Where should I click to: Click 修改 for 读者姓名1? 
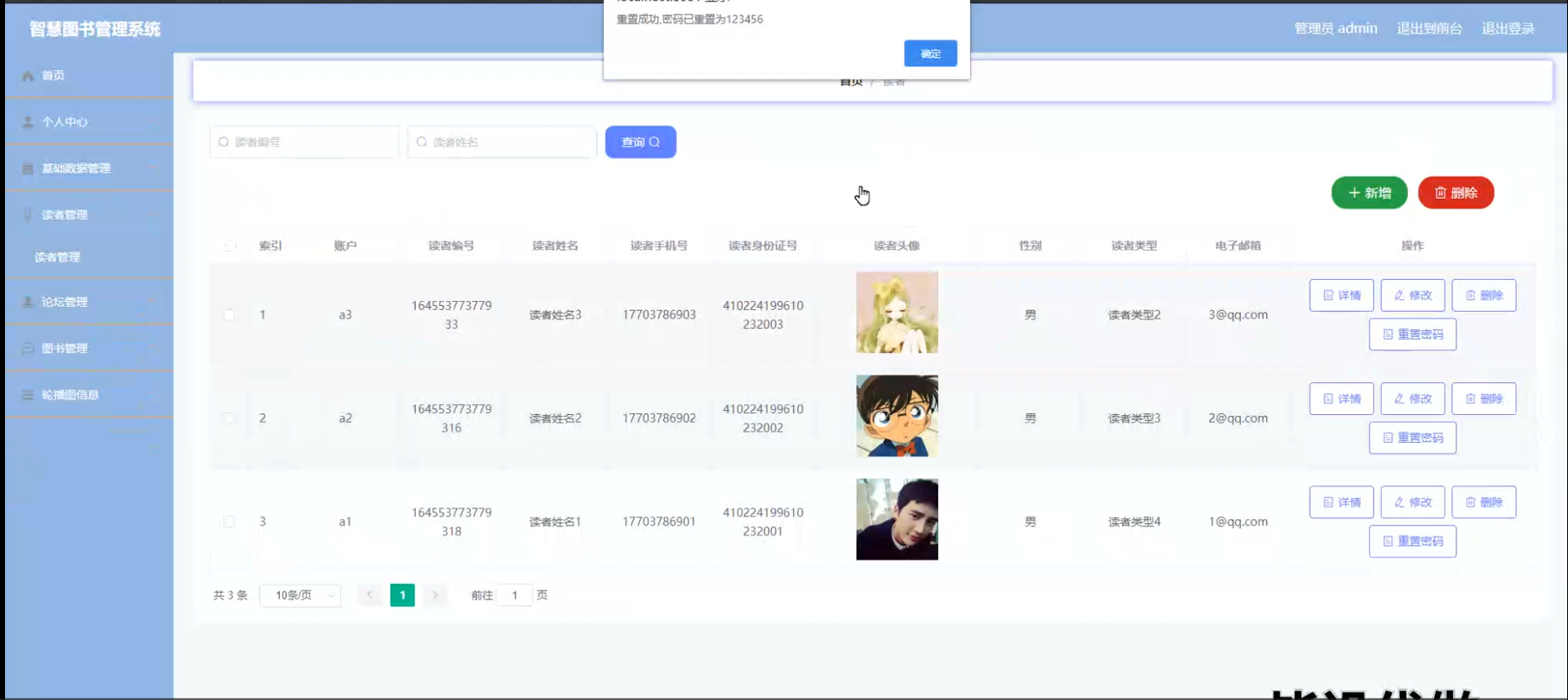pyautogui.click(x=1413, y=502)
